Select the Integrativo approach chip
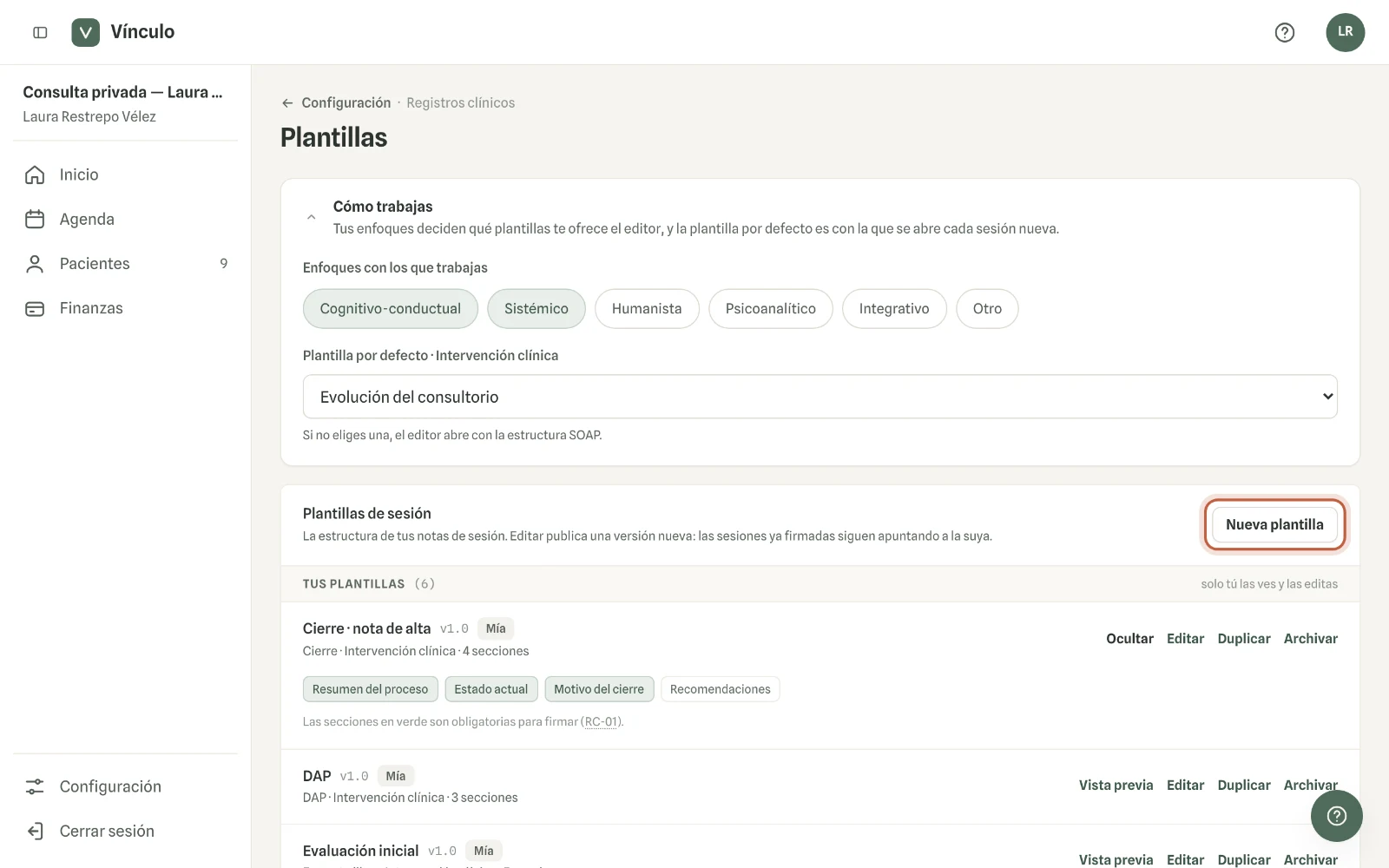 894,308
